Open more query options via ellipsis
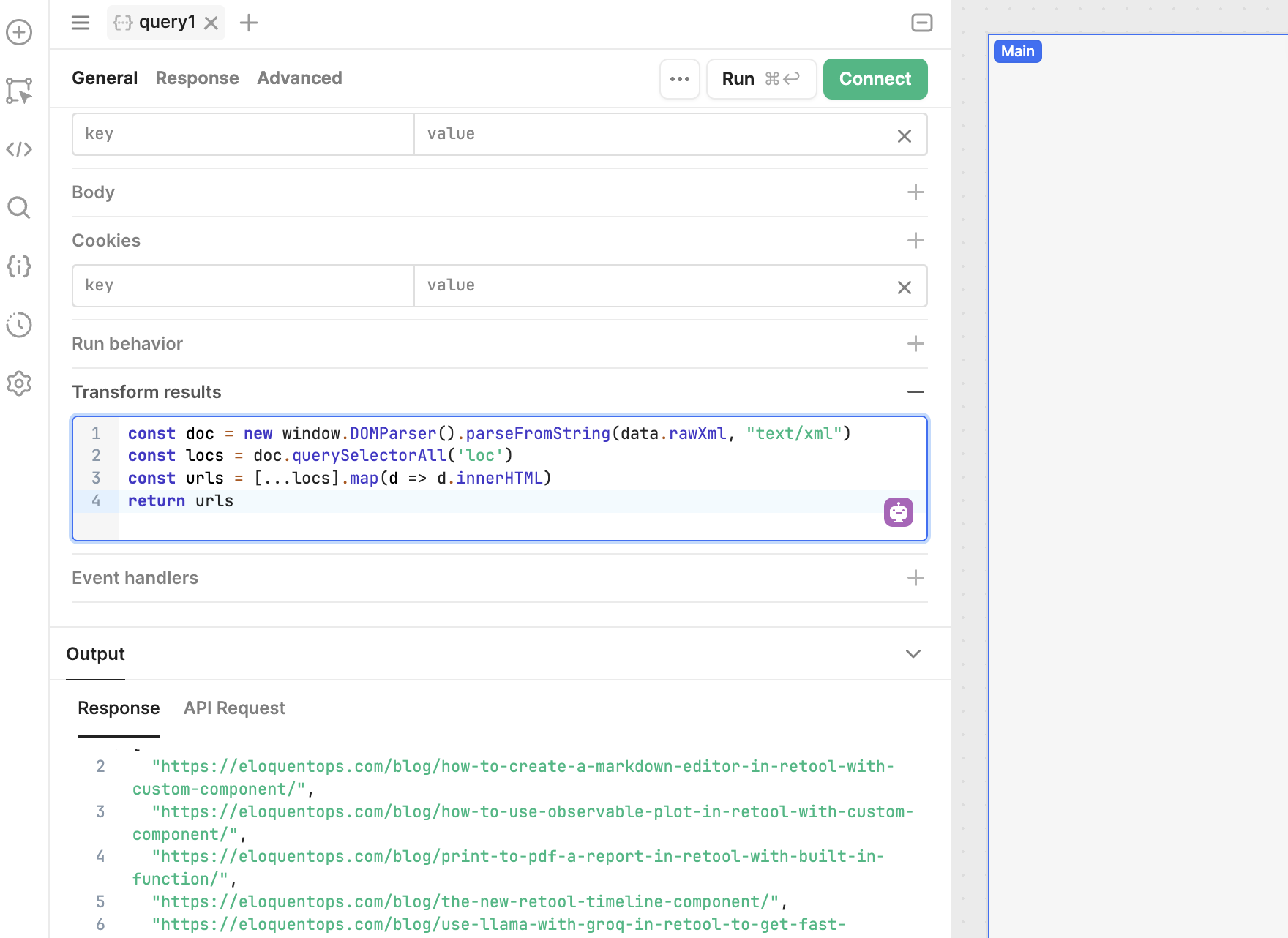The height and width of the screenshot is (938, 1288). point(679,79)
